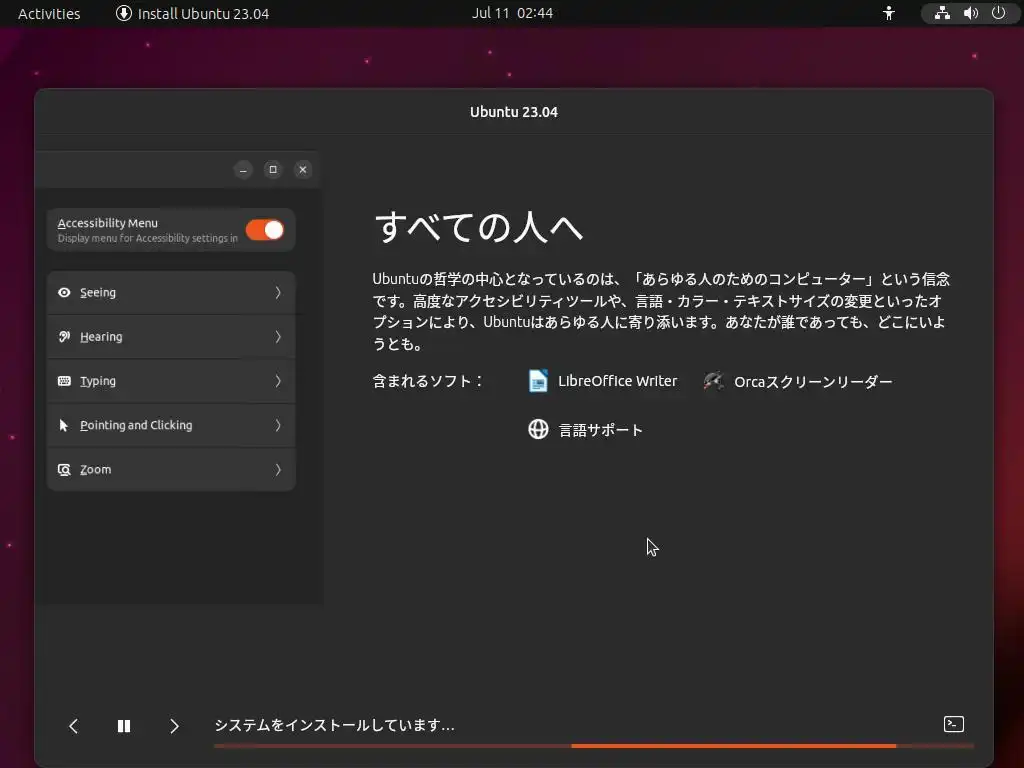
Task: Click the LibreOffice Writer icon
Action: coord(538,381)
